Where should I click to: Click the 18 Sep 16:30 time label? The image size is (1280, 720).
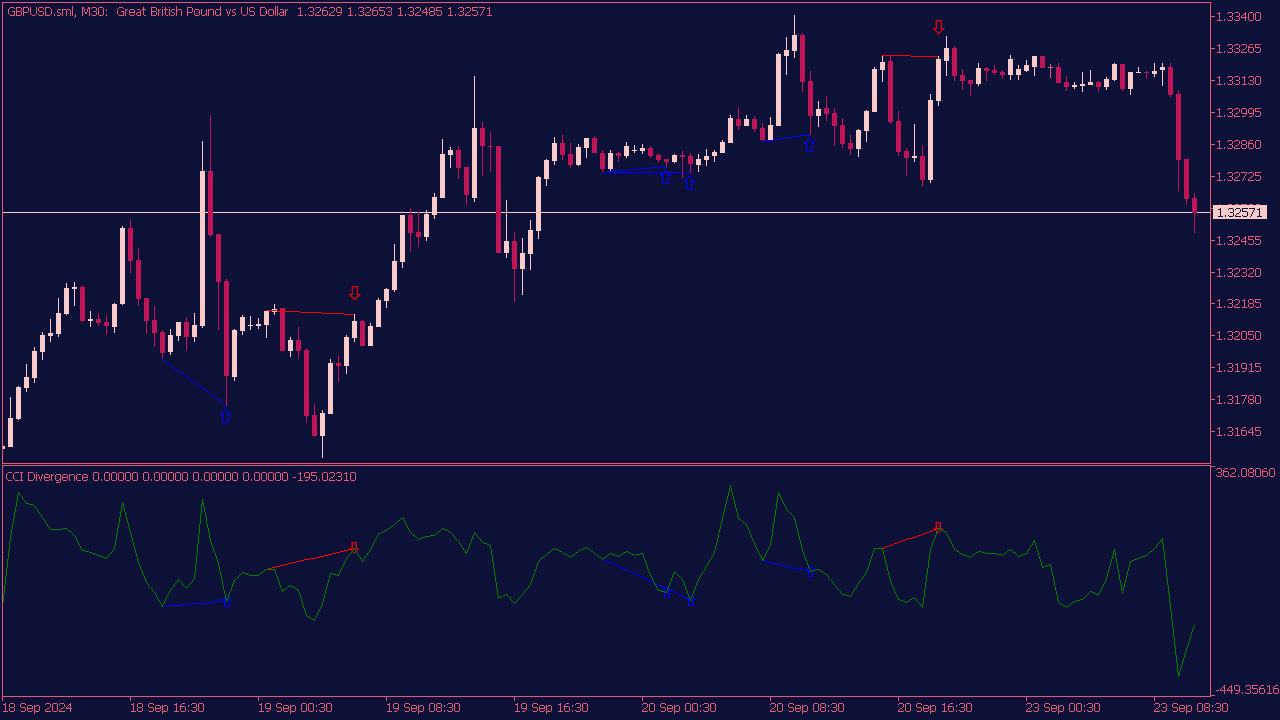point(167,707)
